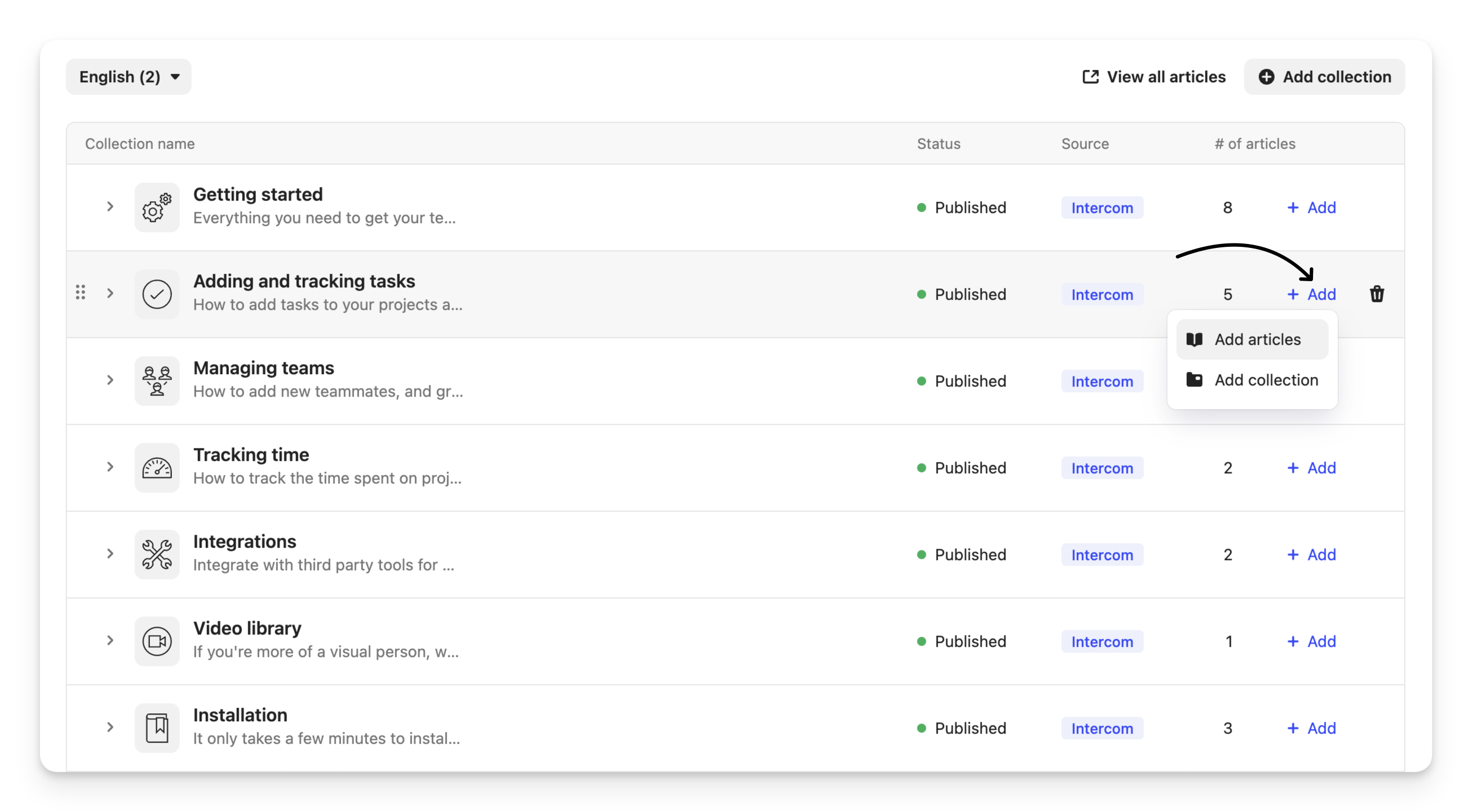The width and height of the screenshot is (1472, 812).
Task: Click the Intercom source tag for Video library
Action: [1102, 641]
